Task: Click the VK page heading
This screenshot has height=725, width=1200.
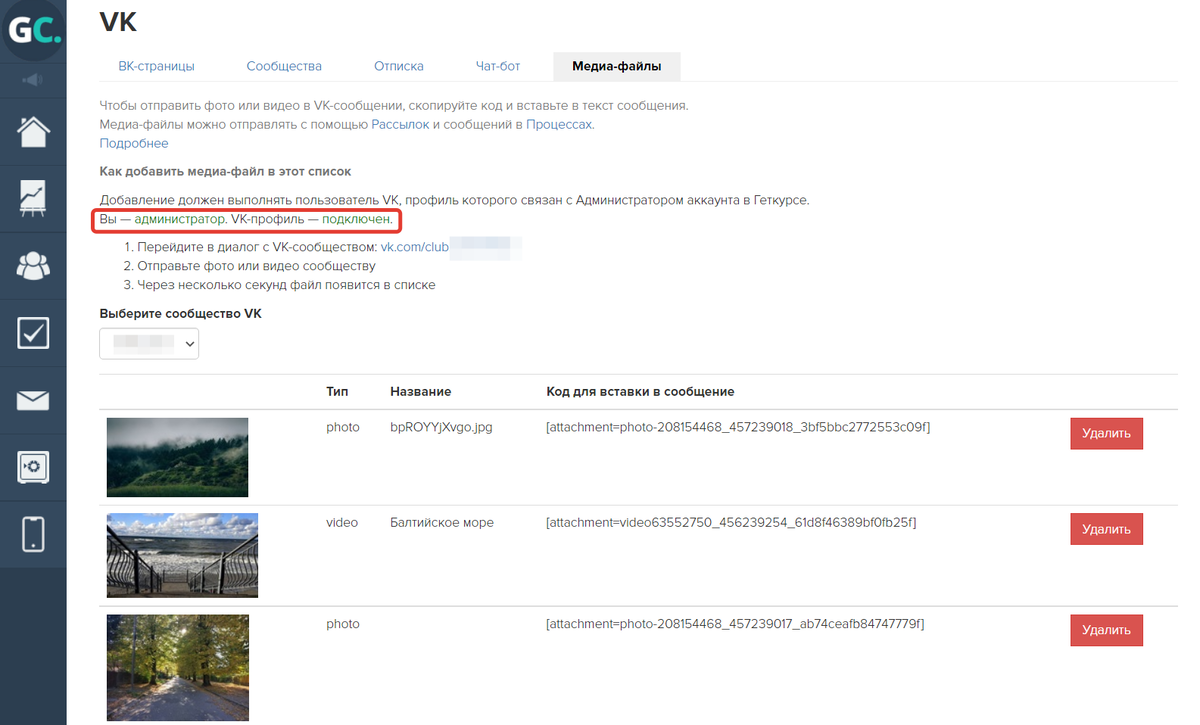Action: tap(118, 22)
